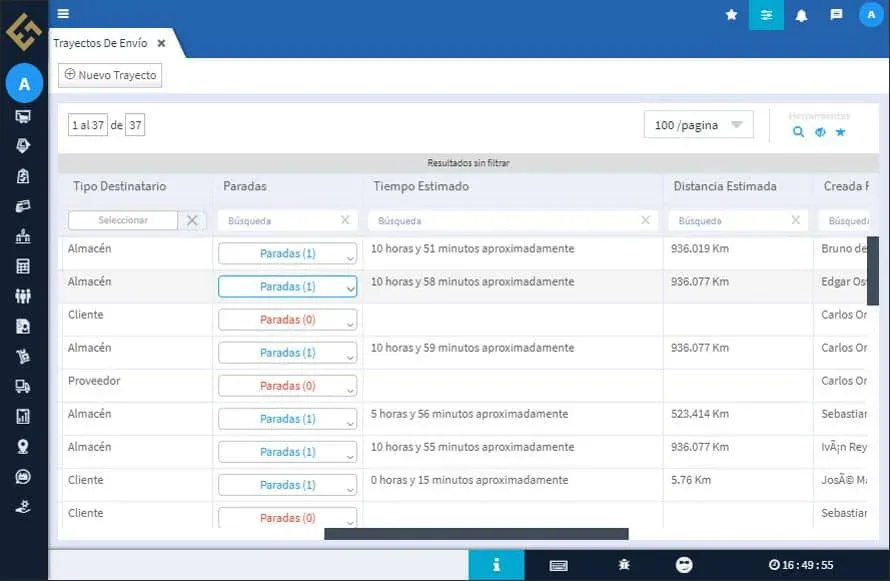
Task: Open the notifications bell
Action: 801,15
